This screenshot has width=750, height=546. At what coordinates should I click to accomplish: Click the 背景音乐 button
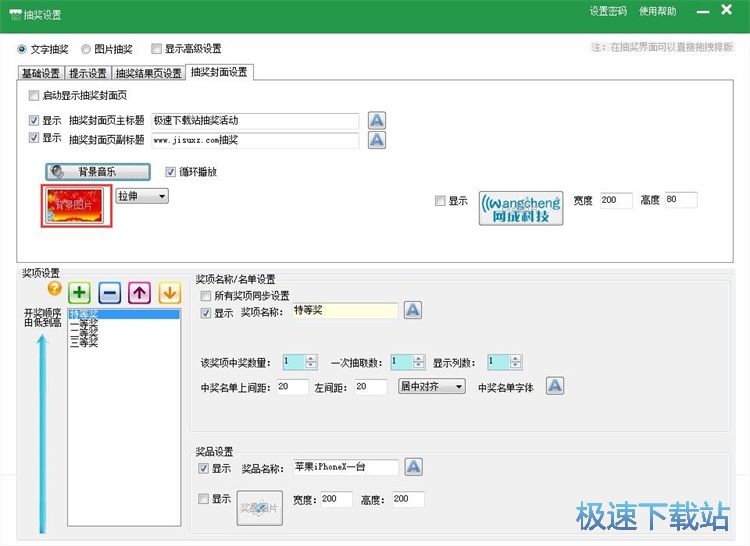(98, 172)
